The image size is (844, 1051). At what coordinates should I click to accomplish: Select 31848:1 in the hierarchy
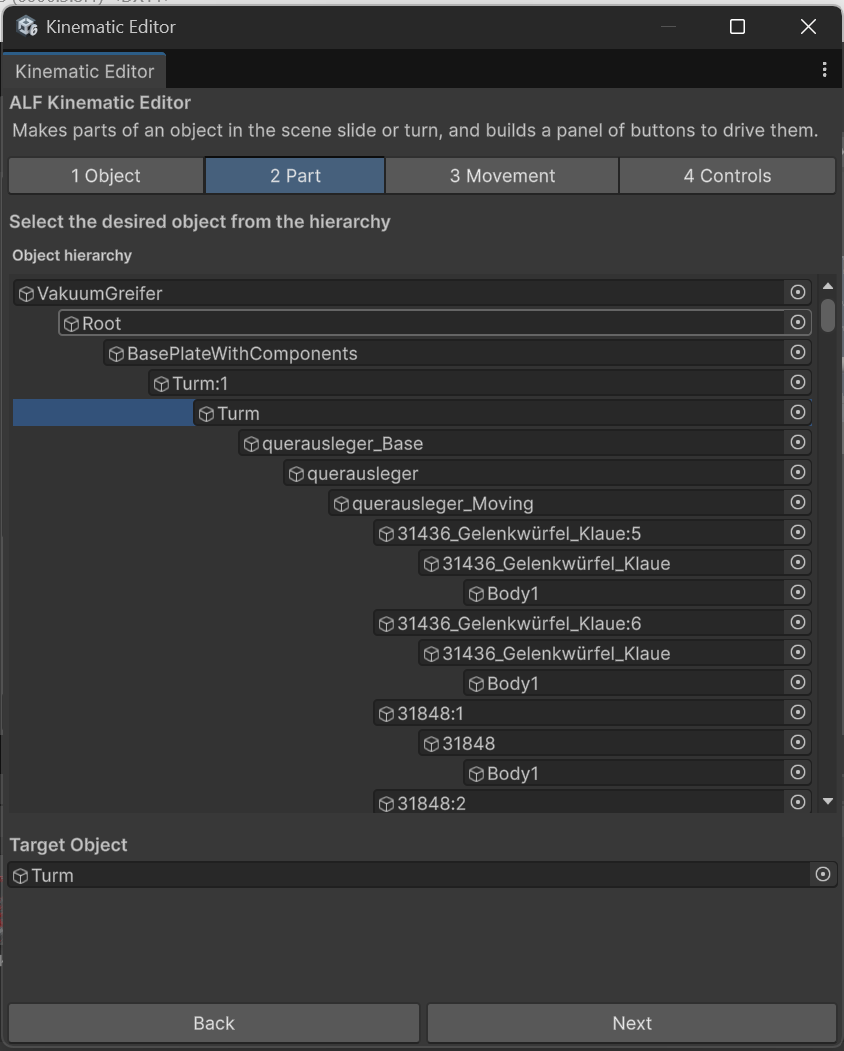[592, 713]
